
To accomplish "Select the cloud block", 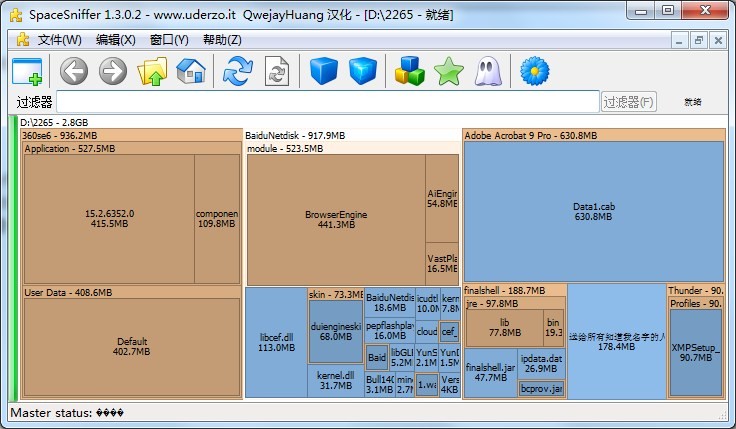I will point(427,331).
